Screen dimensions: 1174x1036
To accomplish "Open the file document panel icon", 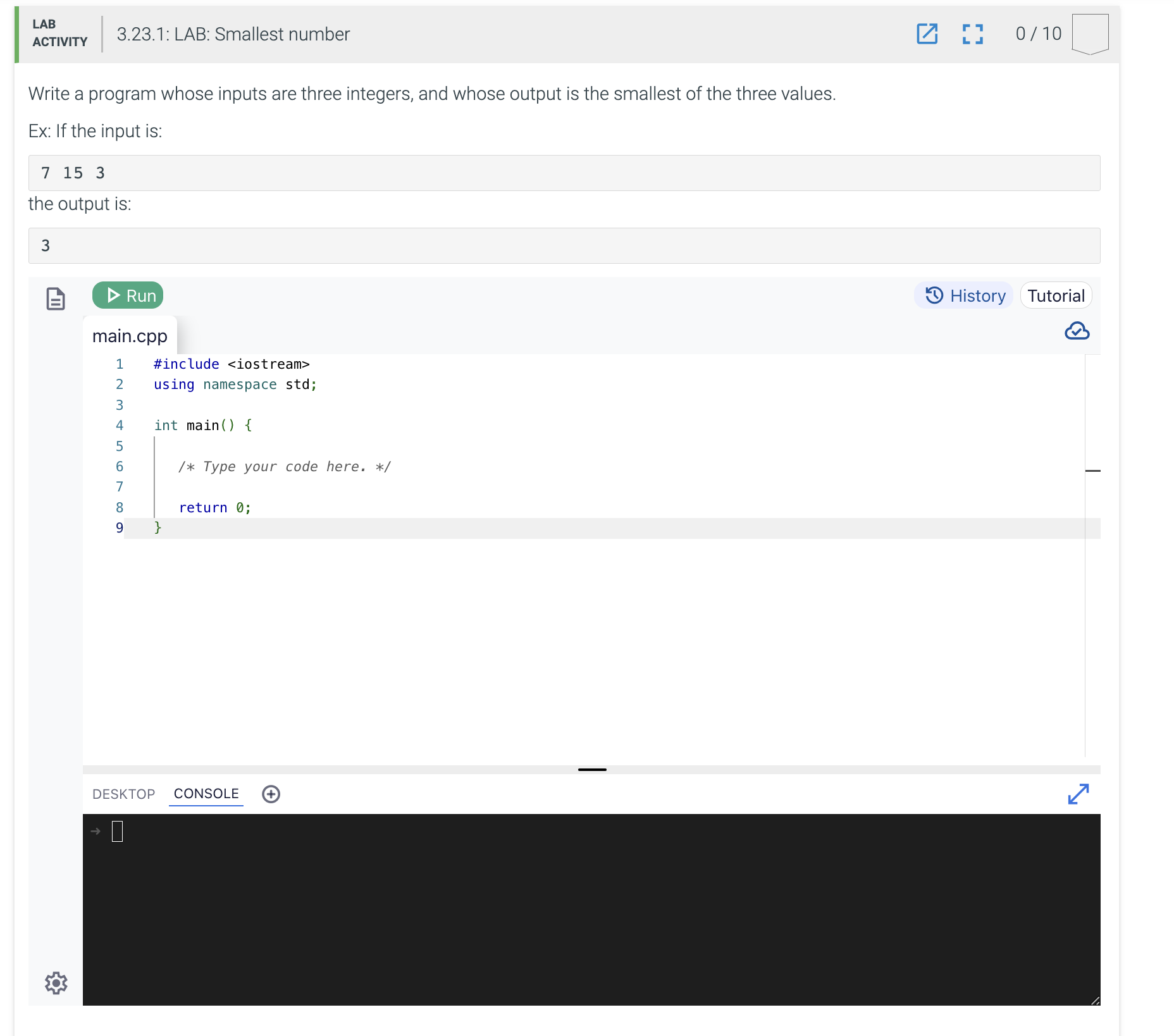I will coord(55,298).
